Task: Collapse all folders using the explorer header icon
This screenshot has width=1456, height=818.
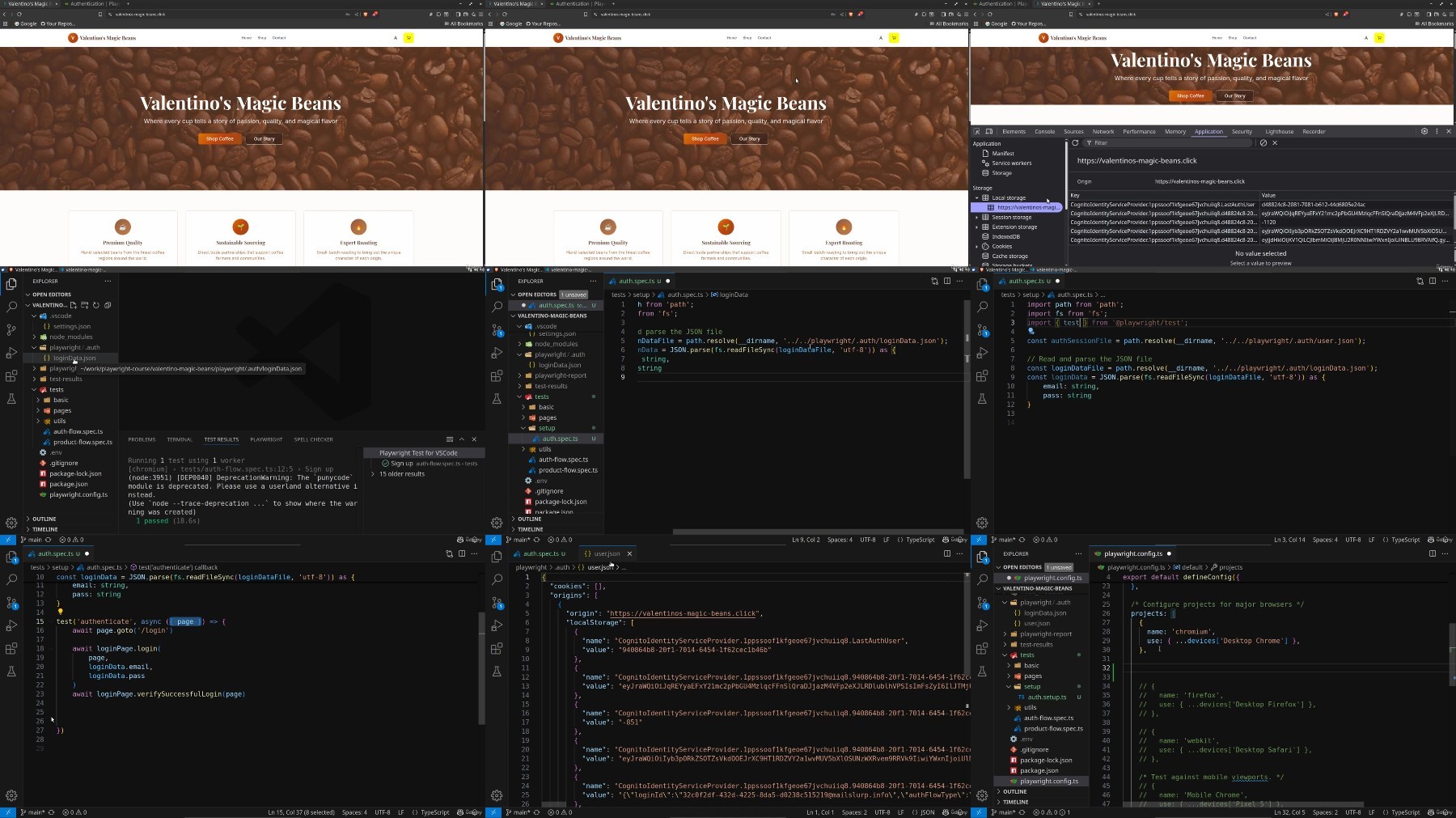Action: tap(108, 305)
